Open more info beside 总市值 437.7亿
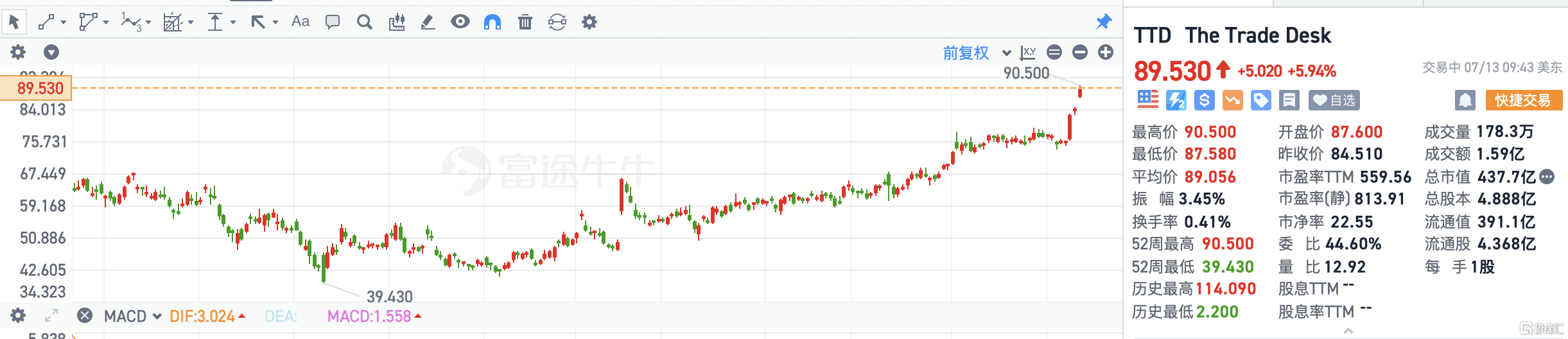The image size is (1568, 339). (x=1547, y=177)
